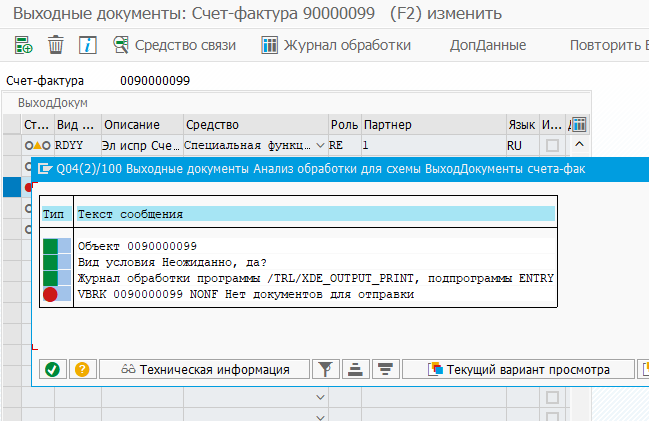Open the lowest dropdown arrow in the table
The height and width of the screenshot is (421, 649).
[x=319, y=416]
